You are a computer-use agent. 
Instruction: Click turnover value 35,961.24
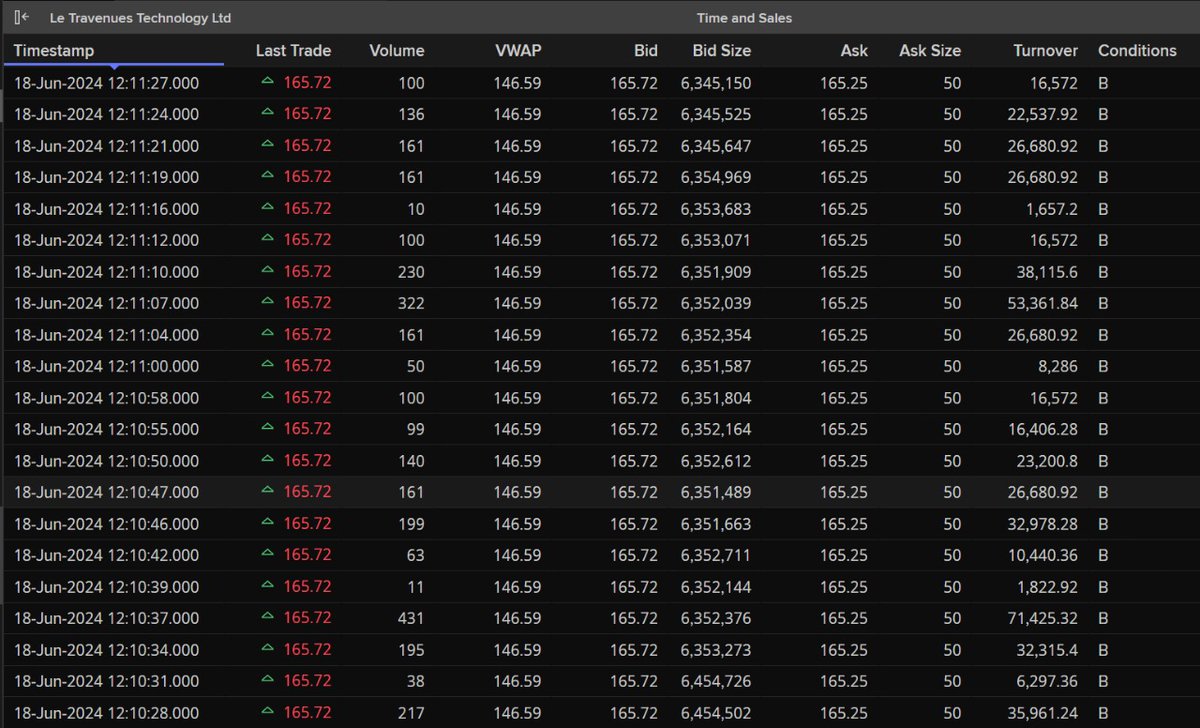coord(1043,713)
